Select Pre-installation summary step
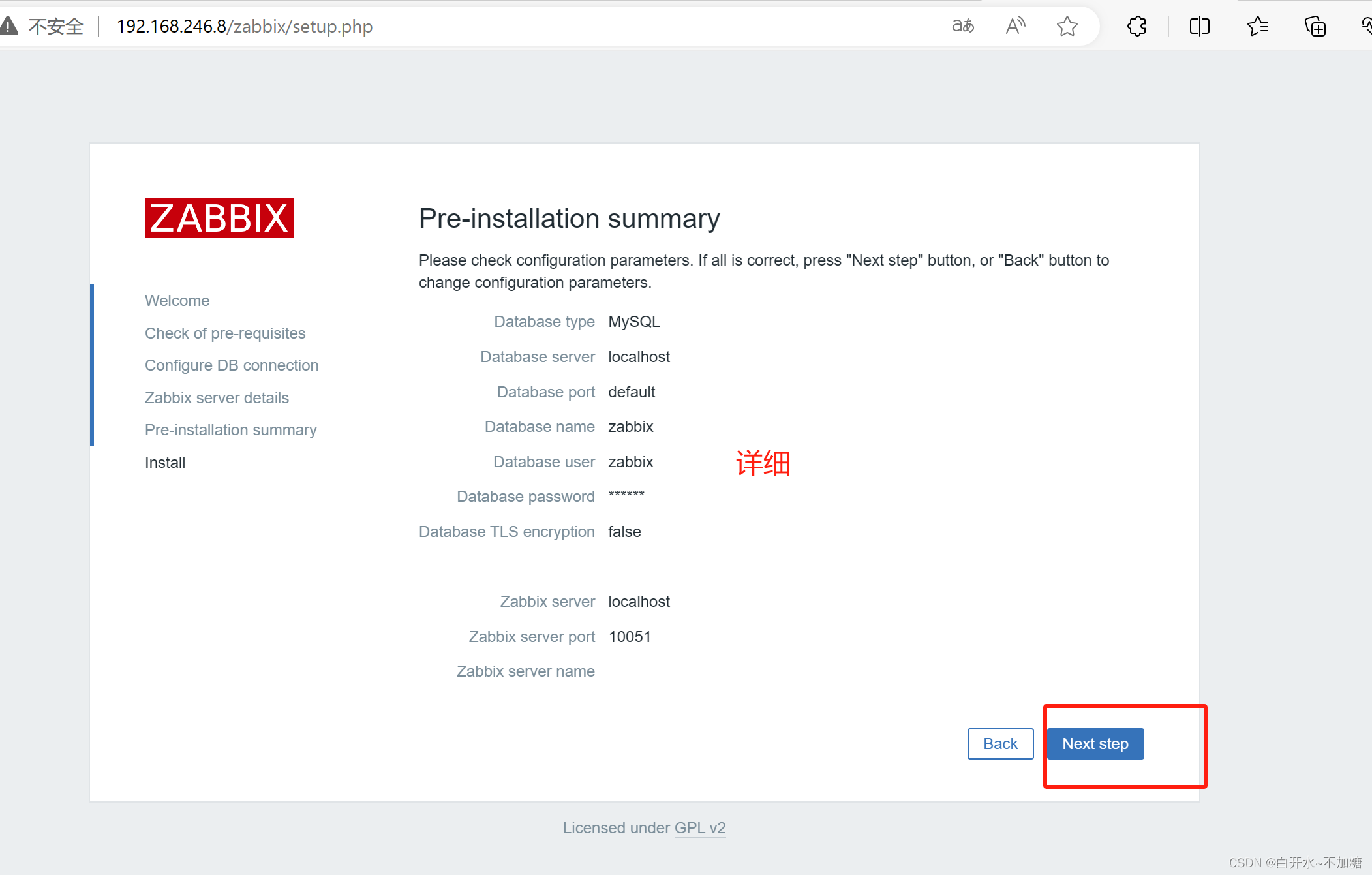Image resolution: width=1372 pixels, height=875 pixels. tap(230, 430)
